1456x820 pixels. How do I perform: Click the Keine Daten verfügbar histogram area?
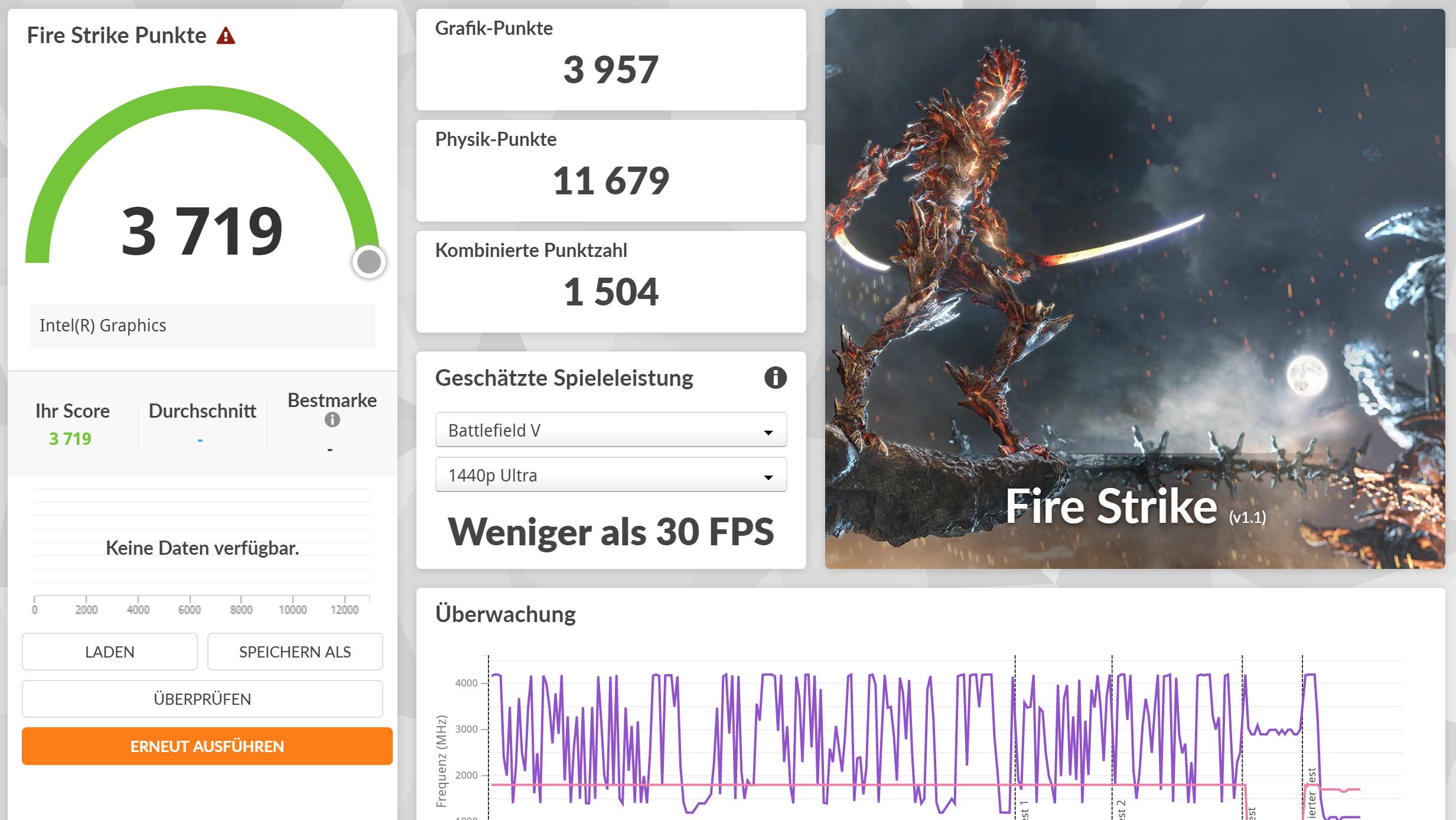tap(202, 548)
